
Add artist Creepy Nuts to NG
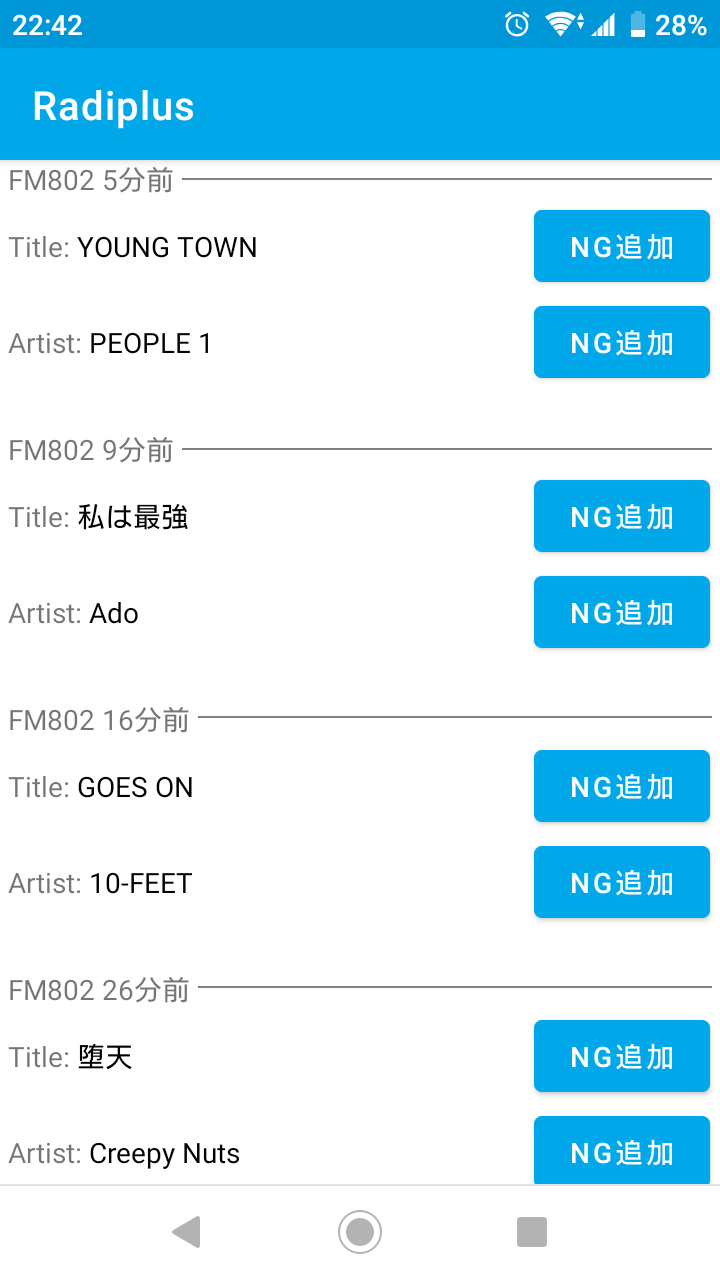pyautogui.click(x=621, y=1152)
